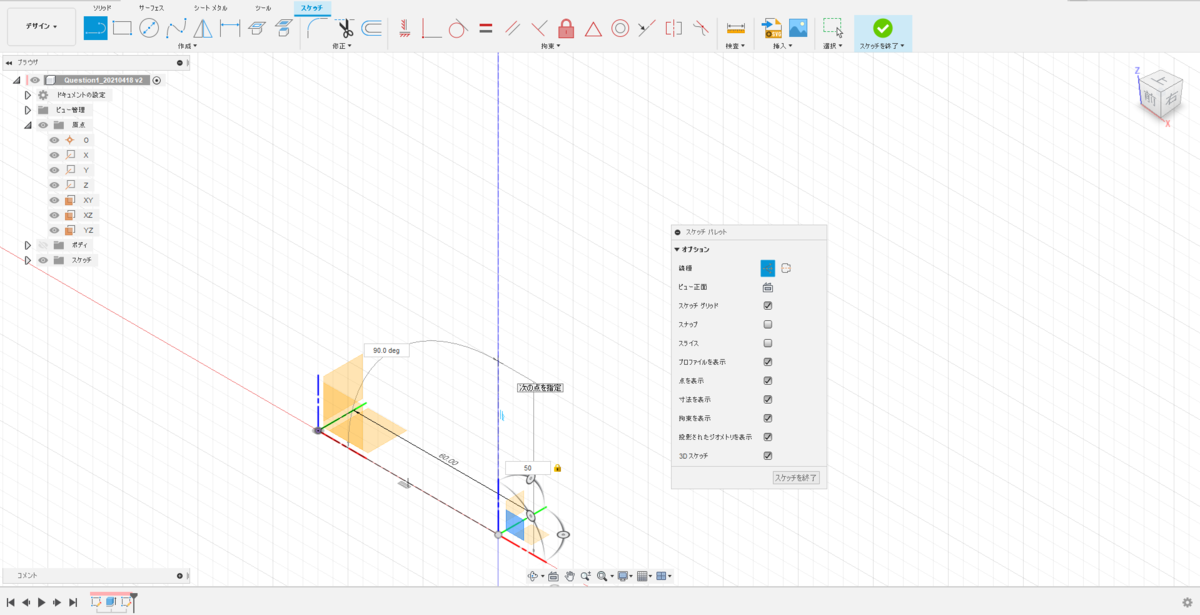
Task: Apply the Tangent constraint
Action: point(458,28)
